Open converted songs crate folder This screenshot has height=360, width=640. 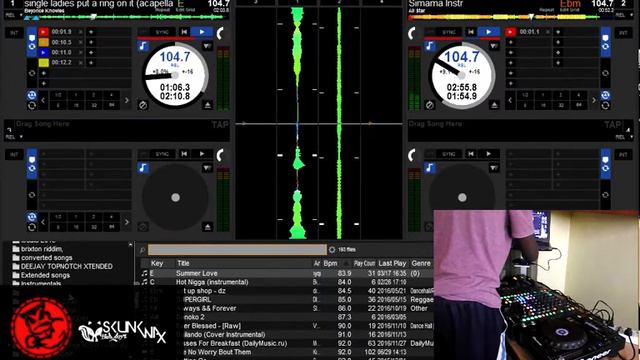pyautogui.click(x=47, y=258)
